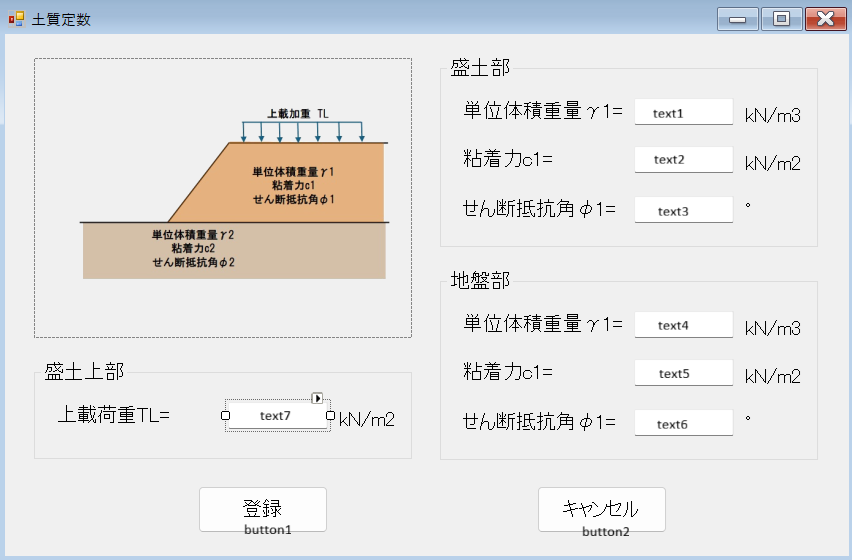This screenshot has width=852, height=560.
Task: Click the text5 cohesion field in 地盤部
Action: (683, 373)
